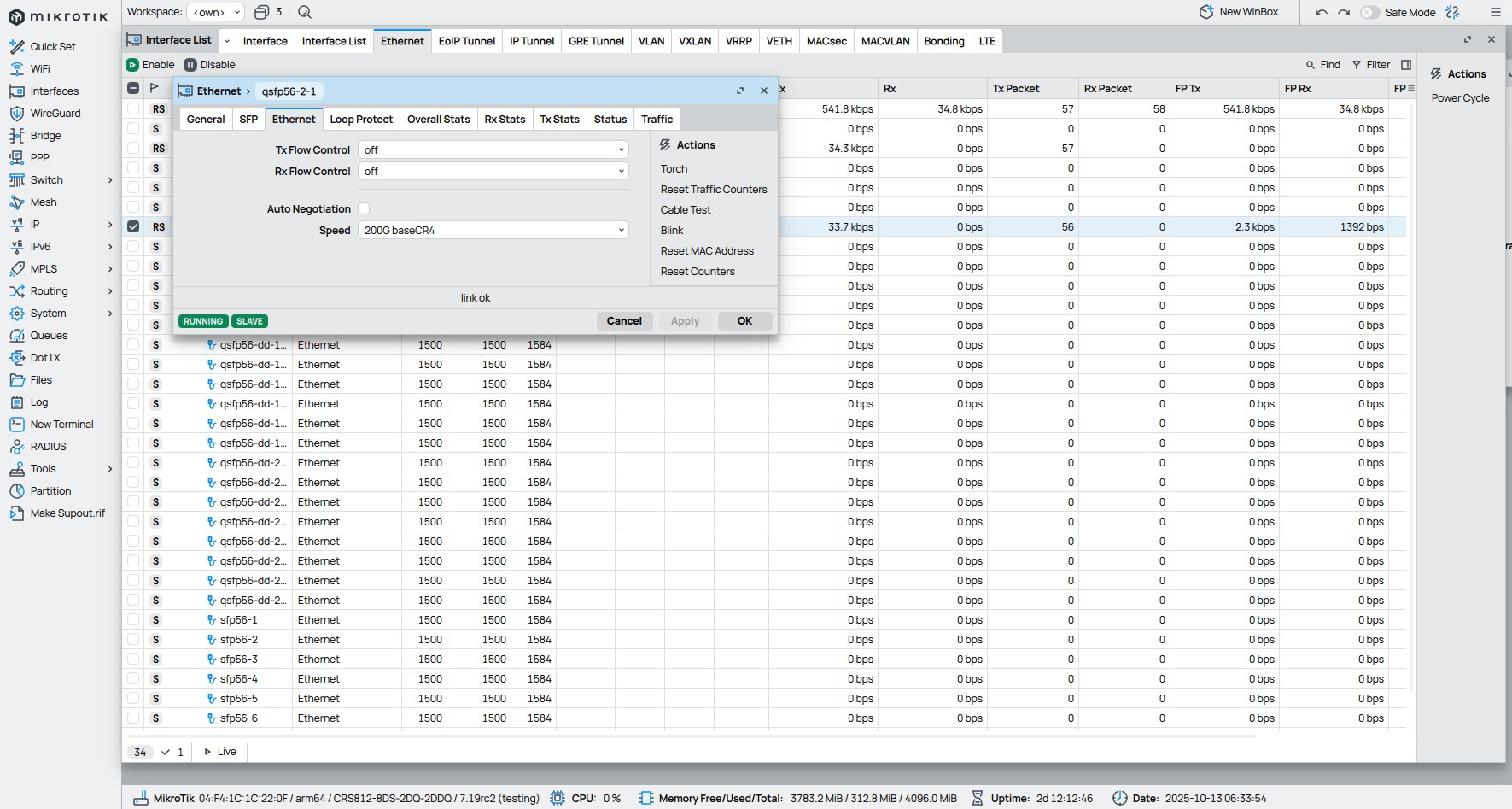Open WireGuard from the sidebar
The height and width of the screenshot is (809, 1512).
click(x=55, y=113)
